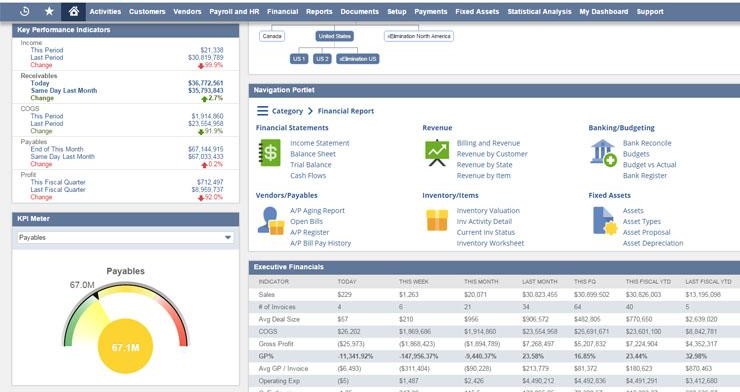
Task: Click the breadcrumb chevron after Category
Action: 310,111
